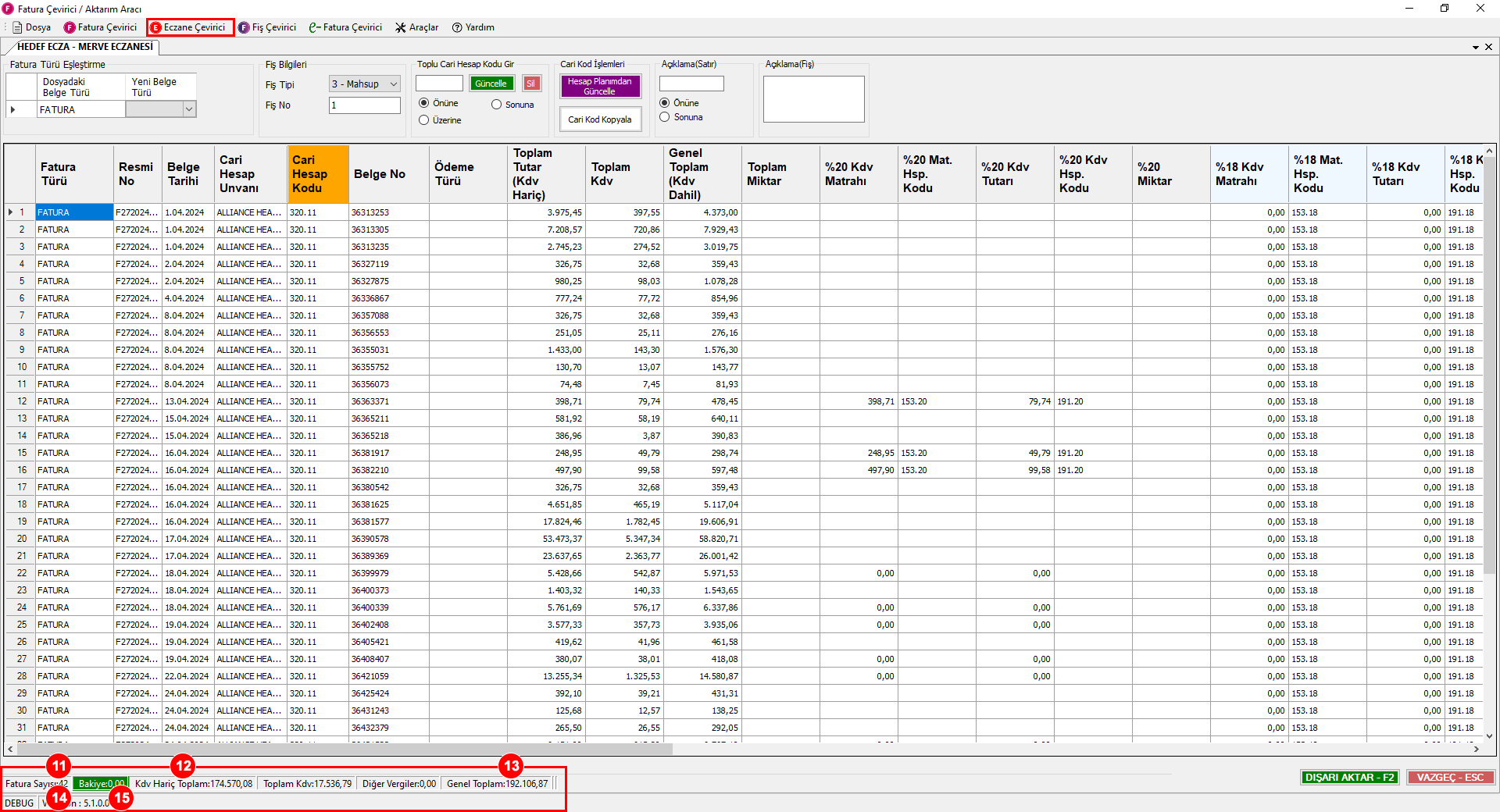This screenshot has height=812, width=1500.
Task: Click the Fatura Türü column header
Action: click(x=74, y=174)
